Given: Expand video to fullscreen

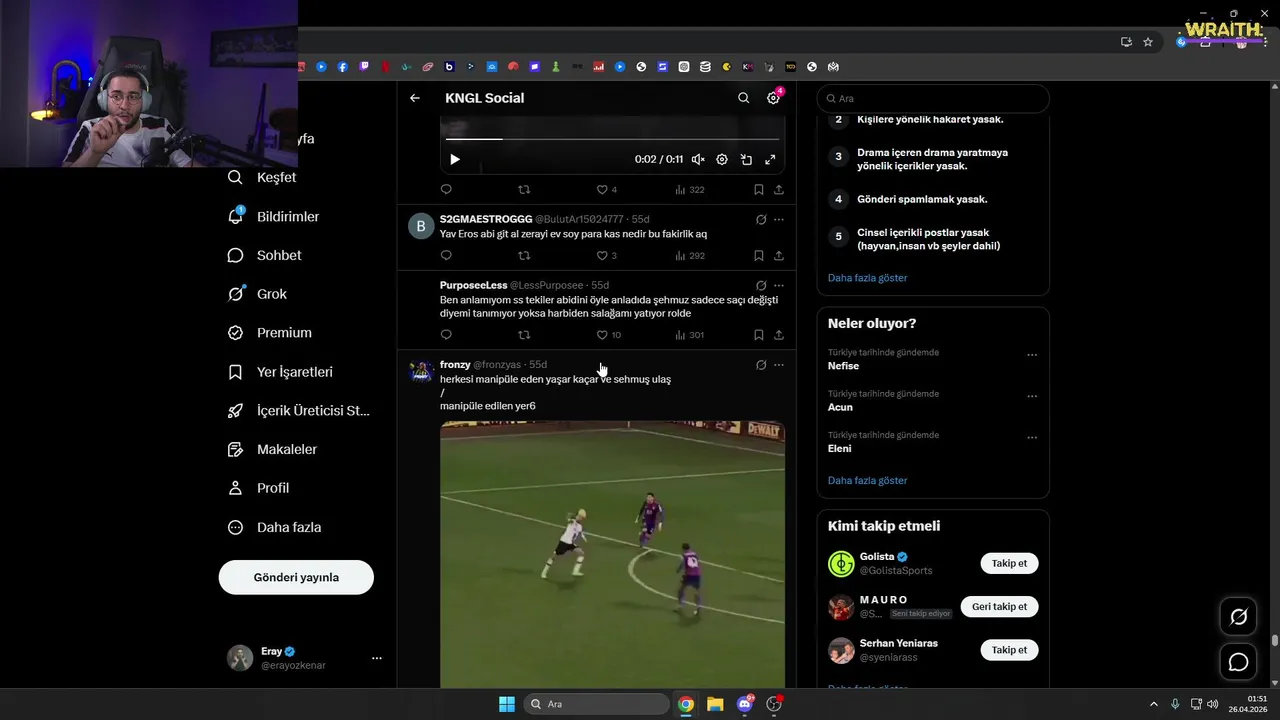Looking at the screenshot, I should pyautogui.click(x=770, y=159).
